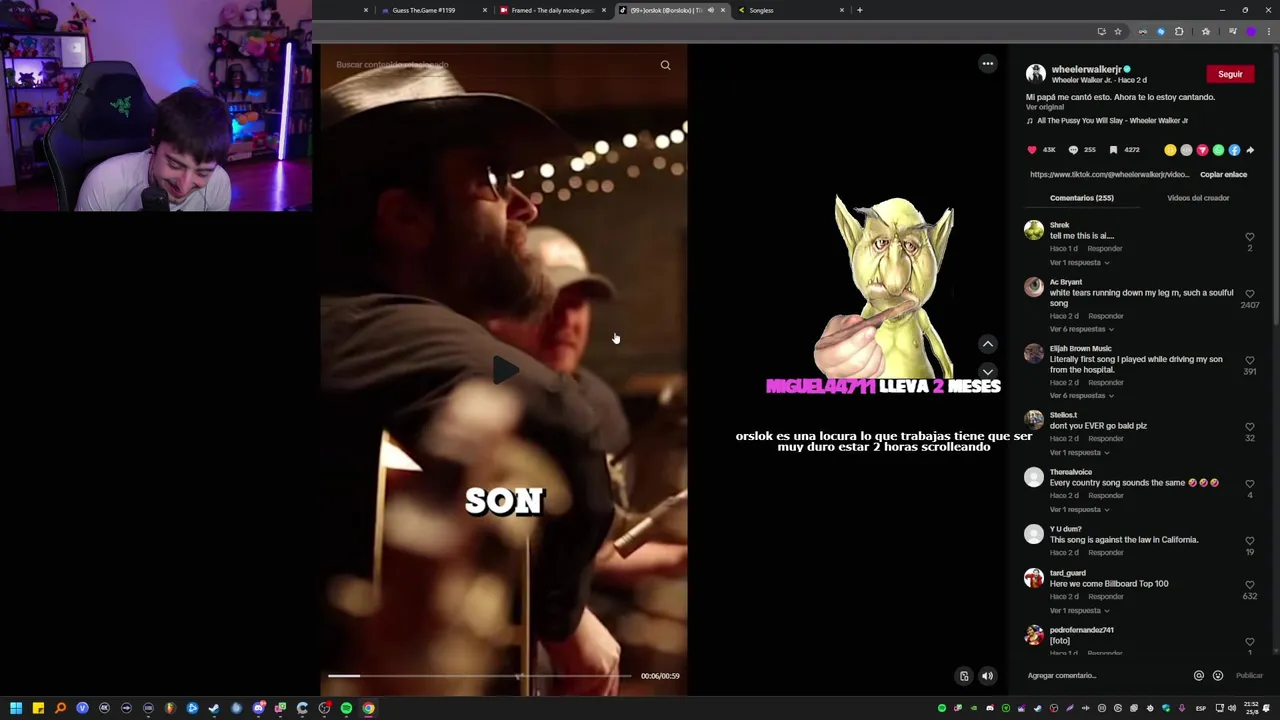Open Discord from the taskbar
The height and width of the screenshot is (720, 1280).
[x=258, y=708]
